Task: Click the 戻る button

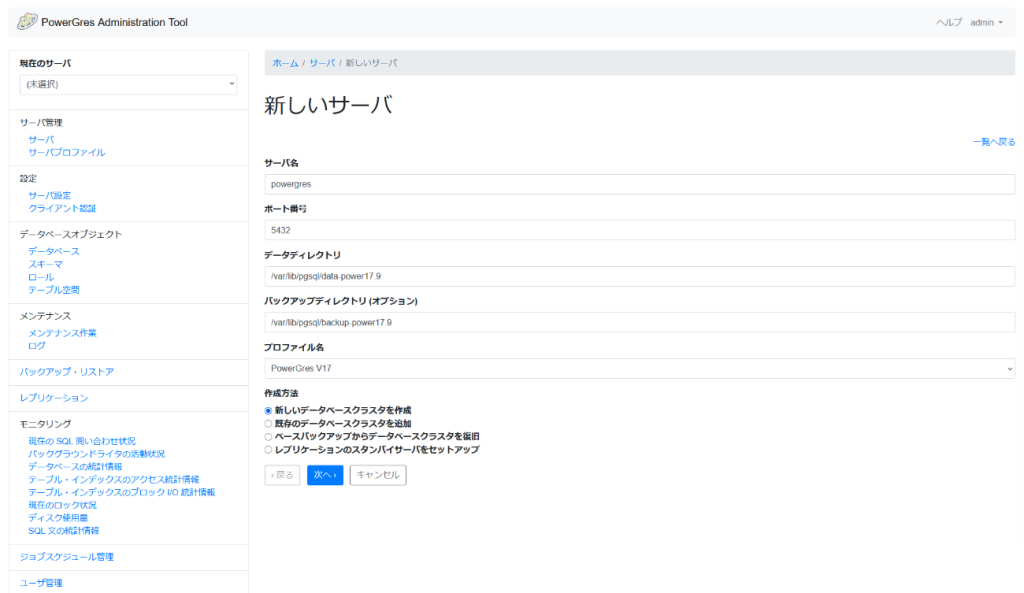Action: tap(282, 475)
